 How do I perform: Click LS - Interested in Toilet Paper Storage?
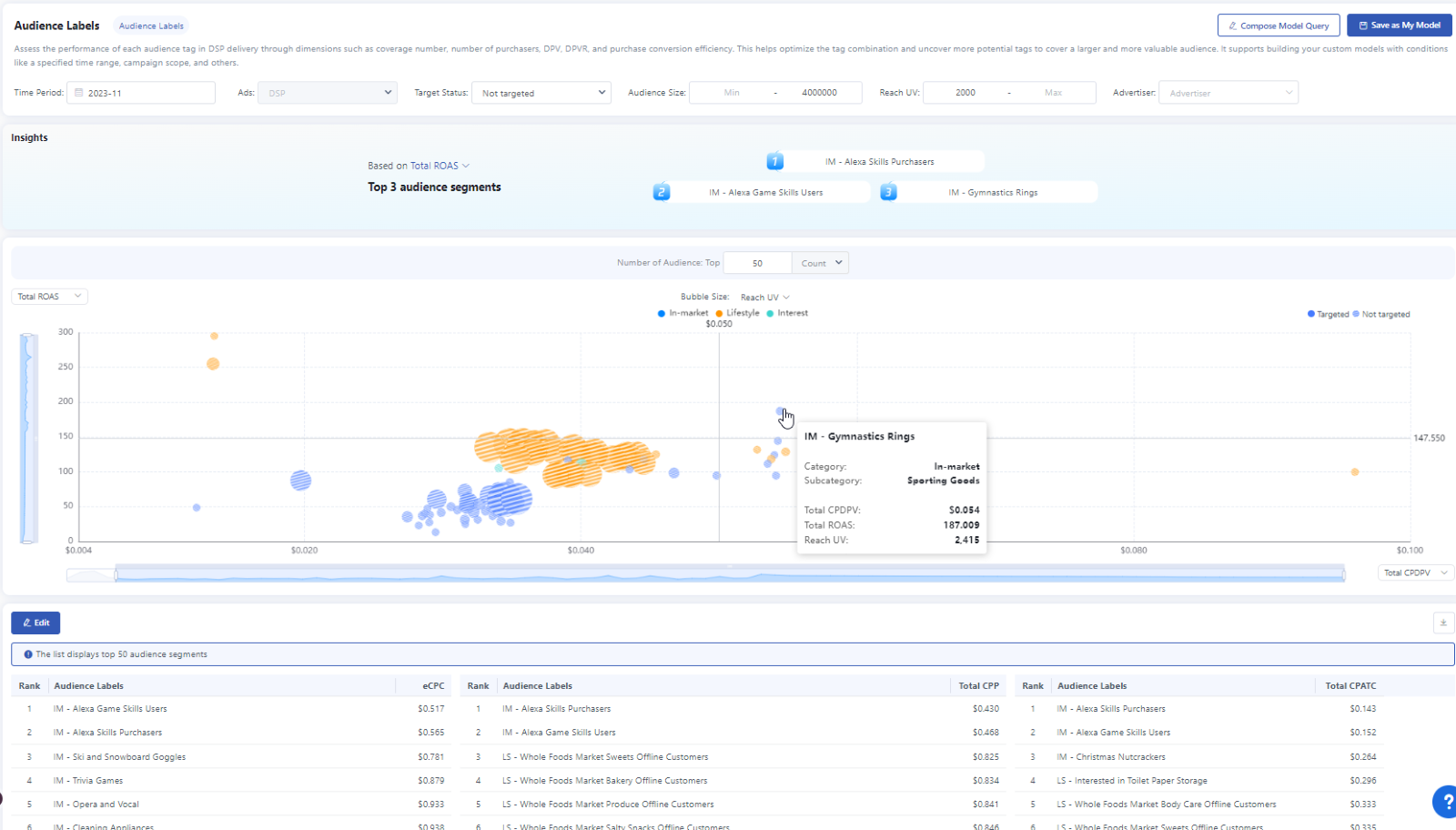[x=1131, y=781]
